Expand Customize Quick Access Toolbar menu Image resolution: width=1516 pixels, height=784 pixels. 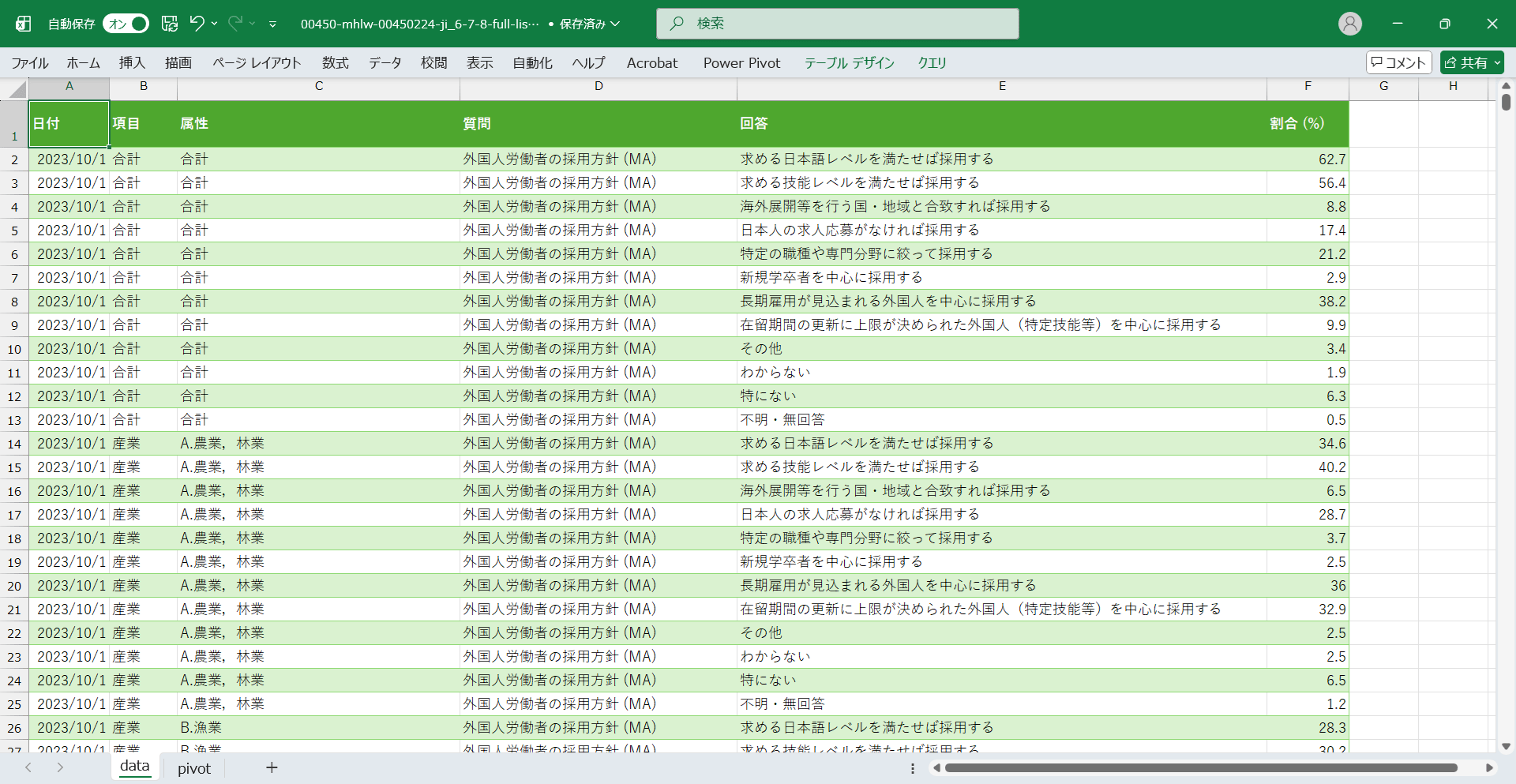coord(272,24)
